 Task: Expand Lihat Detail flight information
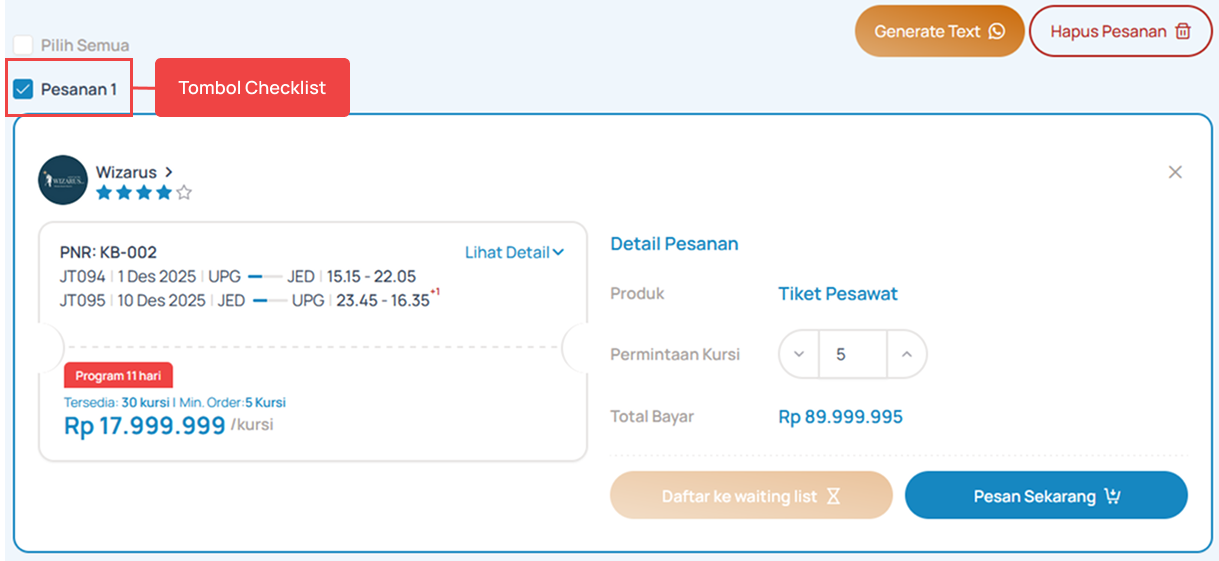pos(514,252)
